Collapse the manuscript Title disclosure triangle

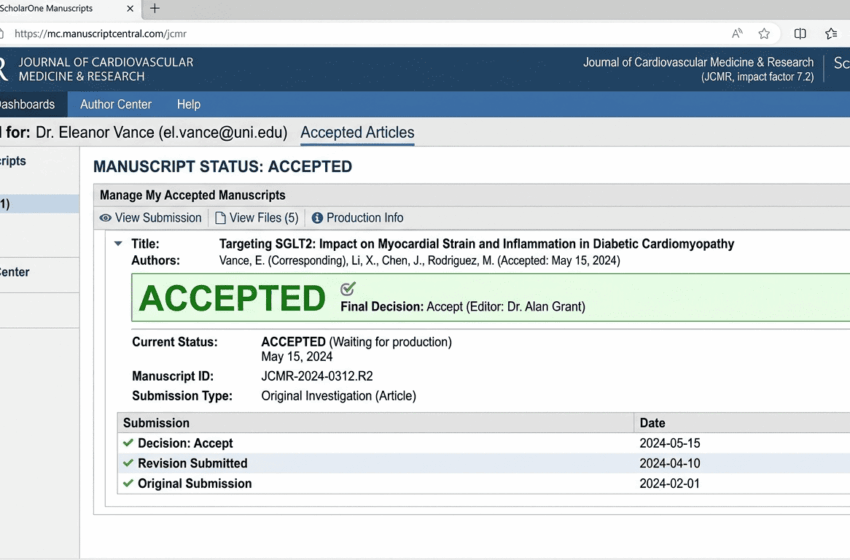[118, 244]
